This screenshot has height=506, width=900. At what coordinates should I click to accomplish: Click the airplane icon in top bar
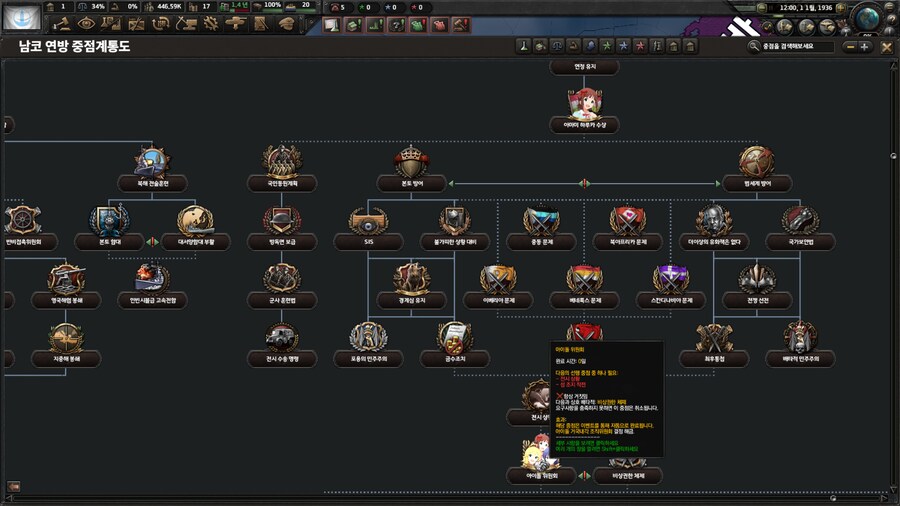pyautogui.click(x=235, y=23)
